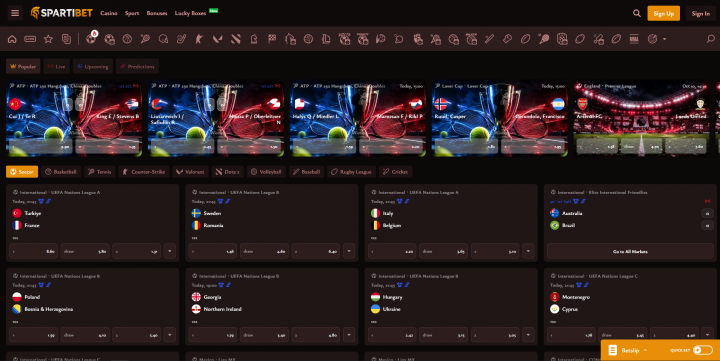The width and height of the screenshot is (720, 361).
Task: Select the Volleyball sport filter tab
Action: (266, 172)
